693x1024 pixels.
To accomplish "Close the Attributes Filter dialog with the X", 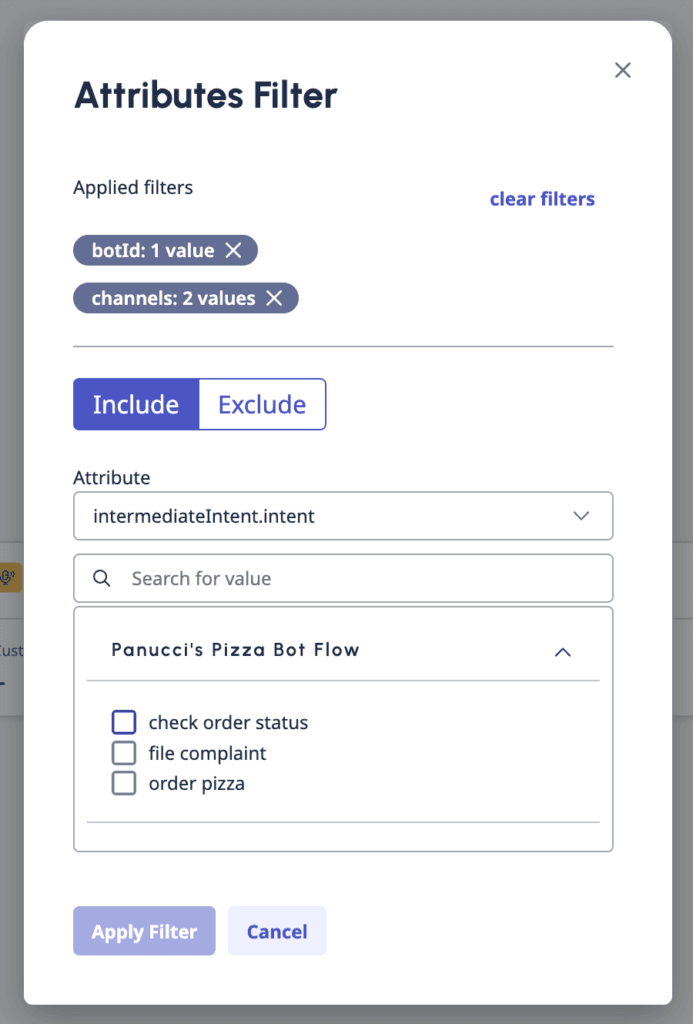I will coord(623,70).
